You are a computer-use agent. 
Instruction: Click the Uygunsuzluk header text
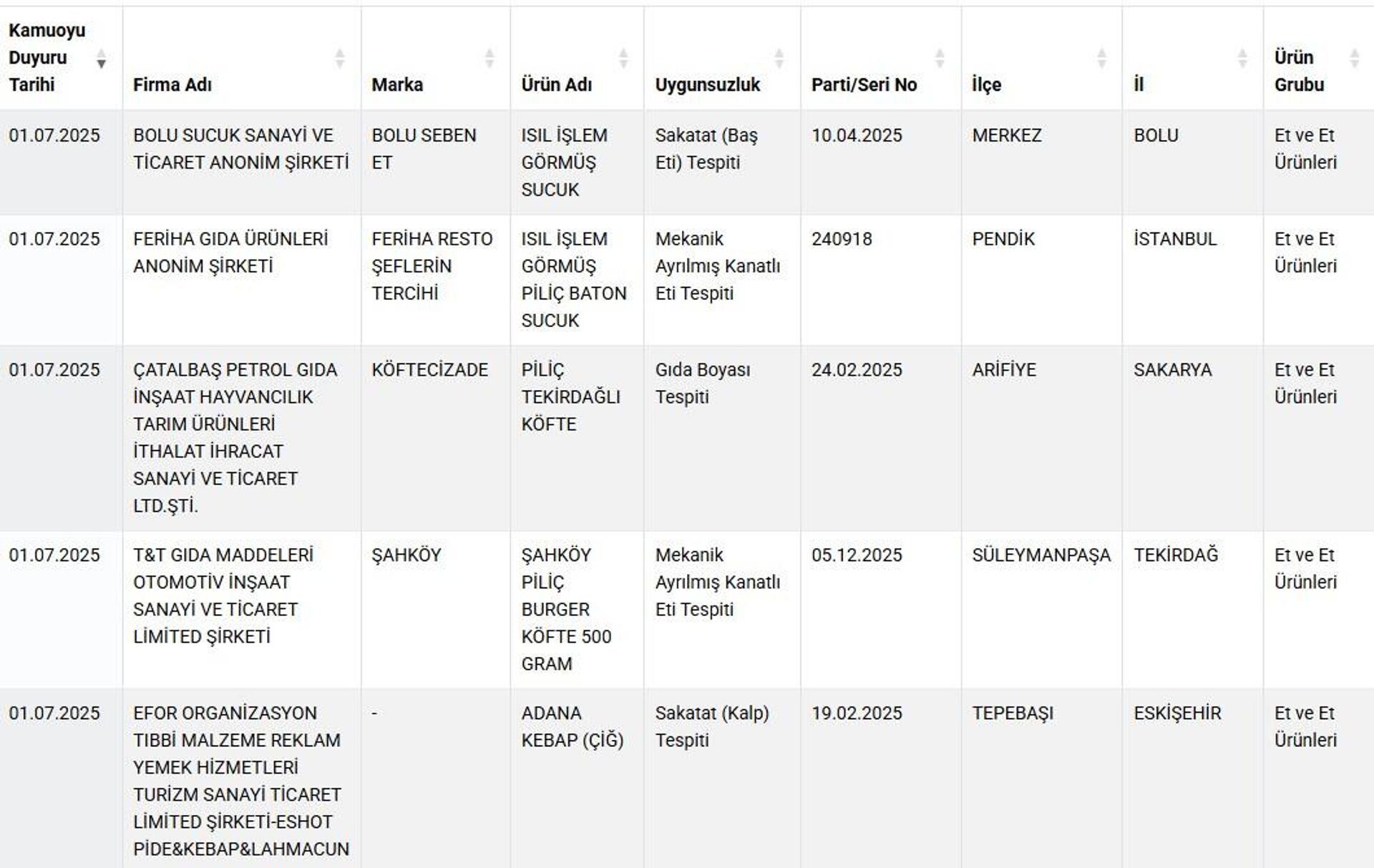pyautogui.click(x=707, y=84)
